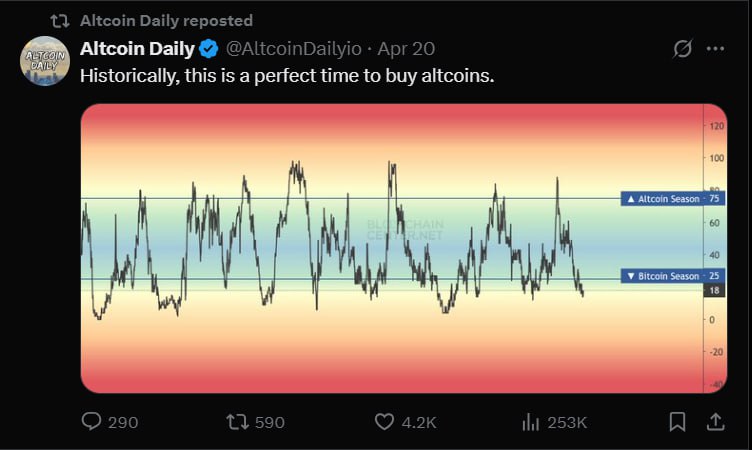Image resolution: width=752 pixels, height=450 pixels.
Task: Select the 'Altcoin Daily reposted' label
Action: 166,21
